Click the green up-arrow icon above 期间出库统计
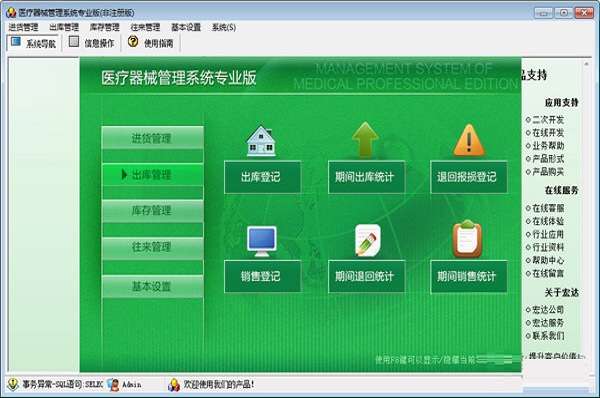 [365, 139]
